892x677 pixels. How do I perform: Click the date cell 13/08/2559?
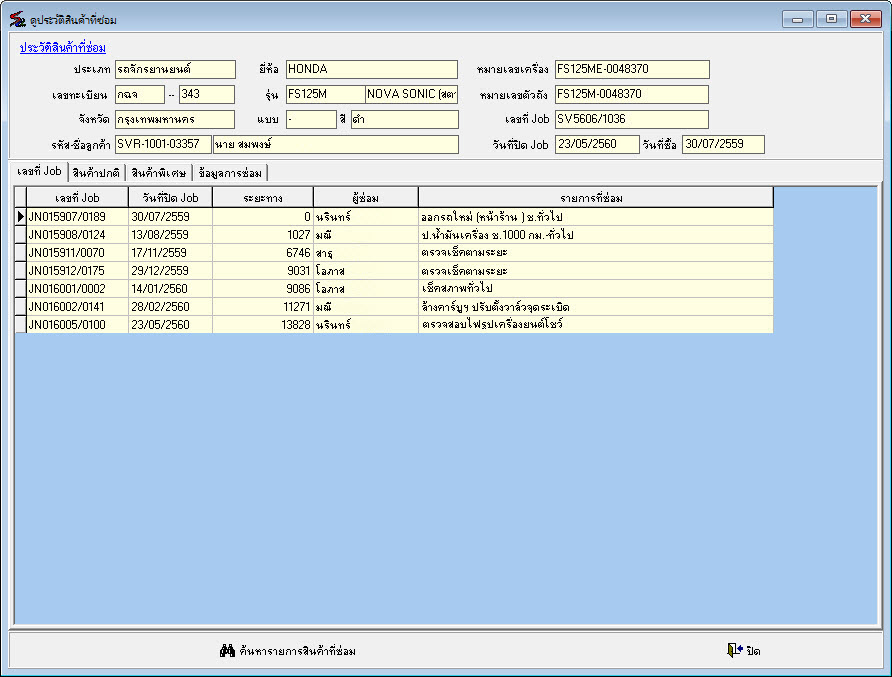click(170, 235)
